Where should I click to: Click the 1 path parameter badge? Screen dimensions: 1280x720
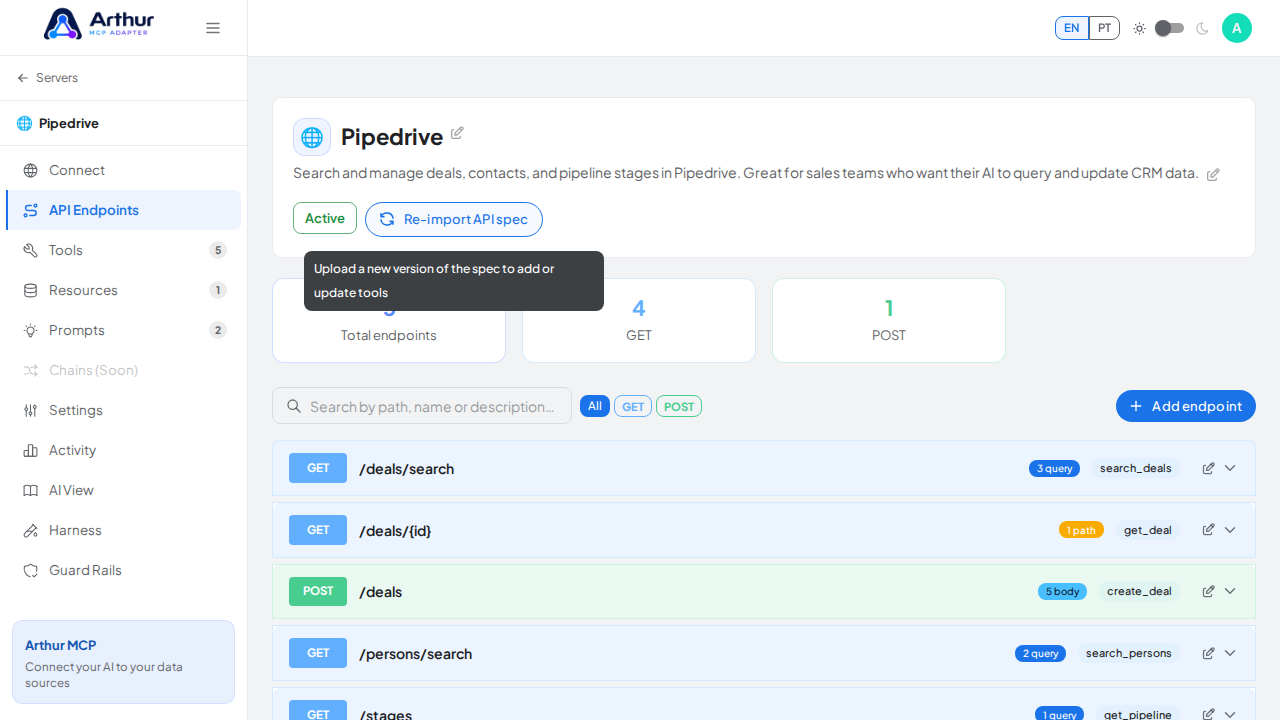click(1081, 530)
